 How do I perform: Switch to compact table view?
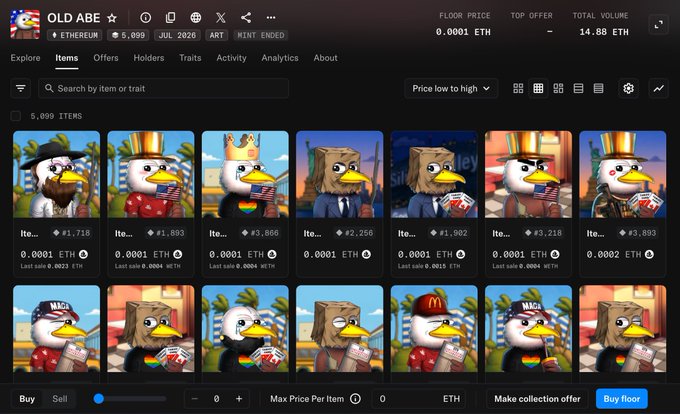[x=598, y=88]
